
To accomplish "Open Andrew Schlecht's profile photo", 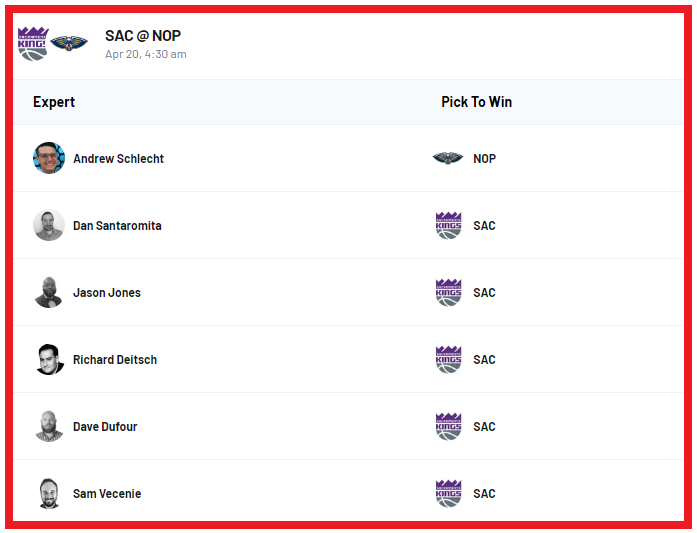I will tap(49, 158).
